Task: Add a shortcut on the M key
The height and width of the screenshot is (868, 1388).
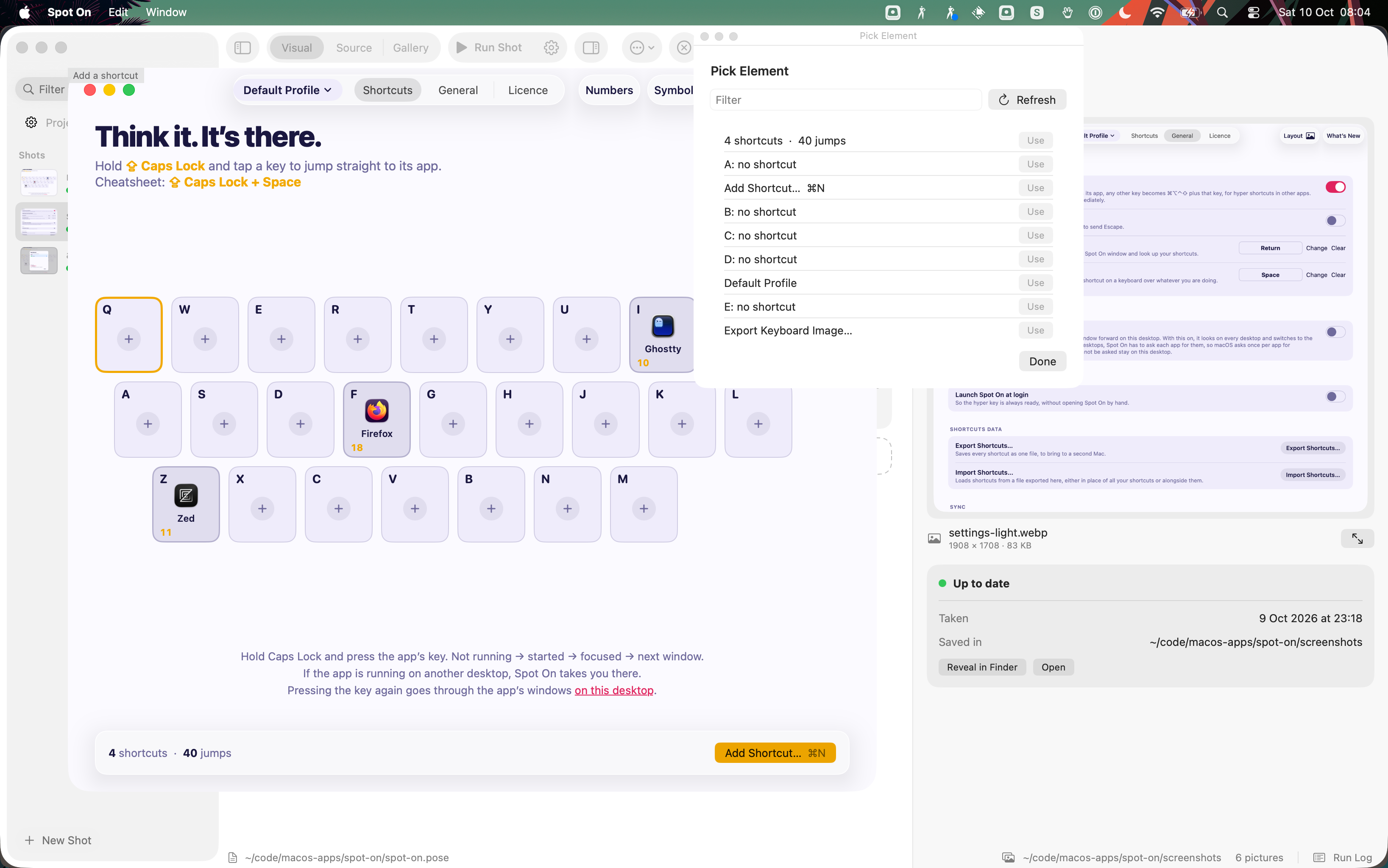Action: click(644, 509)
